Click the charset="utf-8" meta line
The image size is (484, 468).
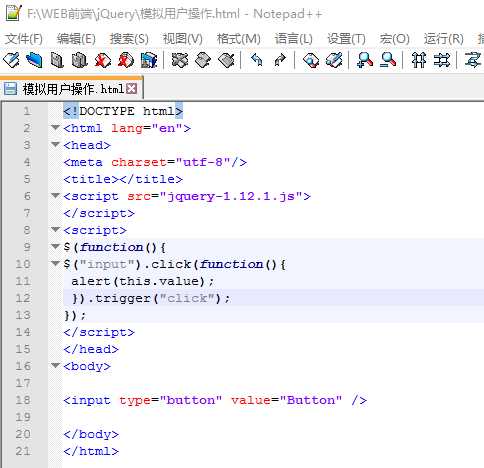tap(155, 162)
